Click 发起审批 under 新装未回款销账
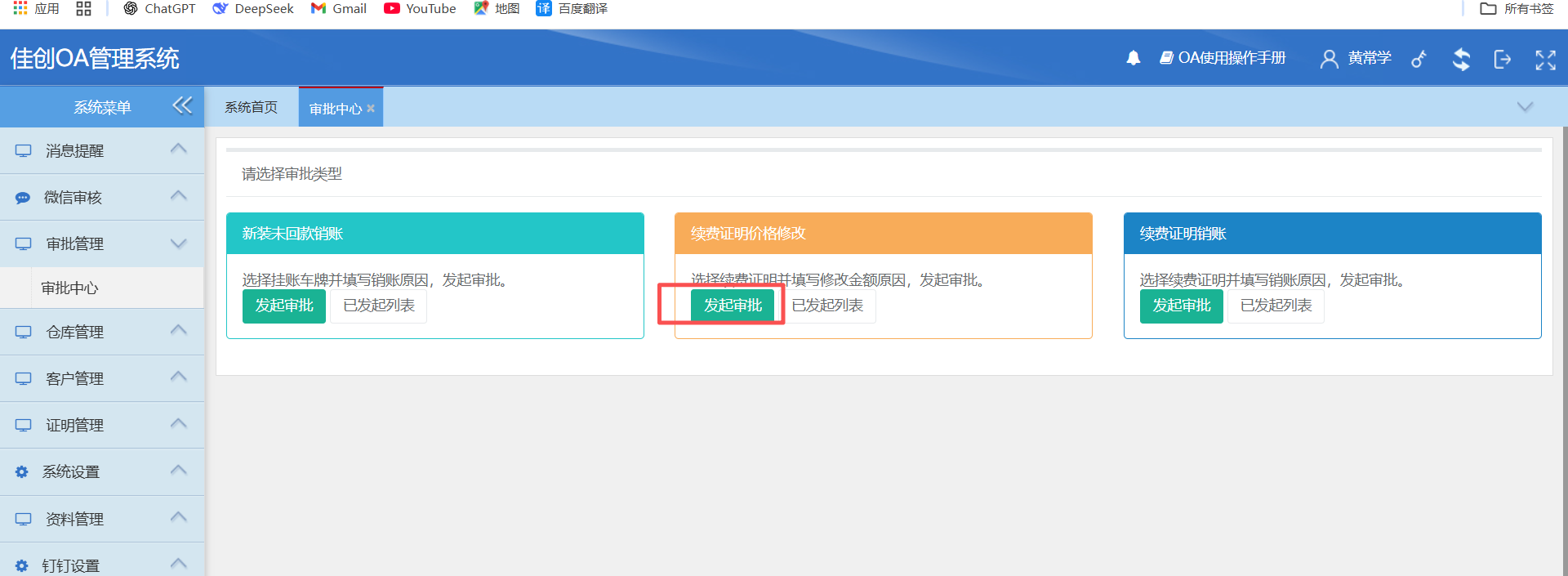1568x576 pixels. coord(284,306)
